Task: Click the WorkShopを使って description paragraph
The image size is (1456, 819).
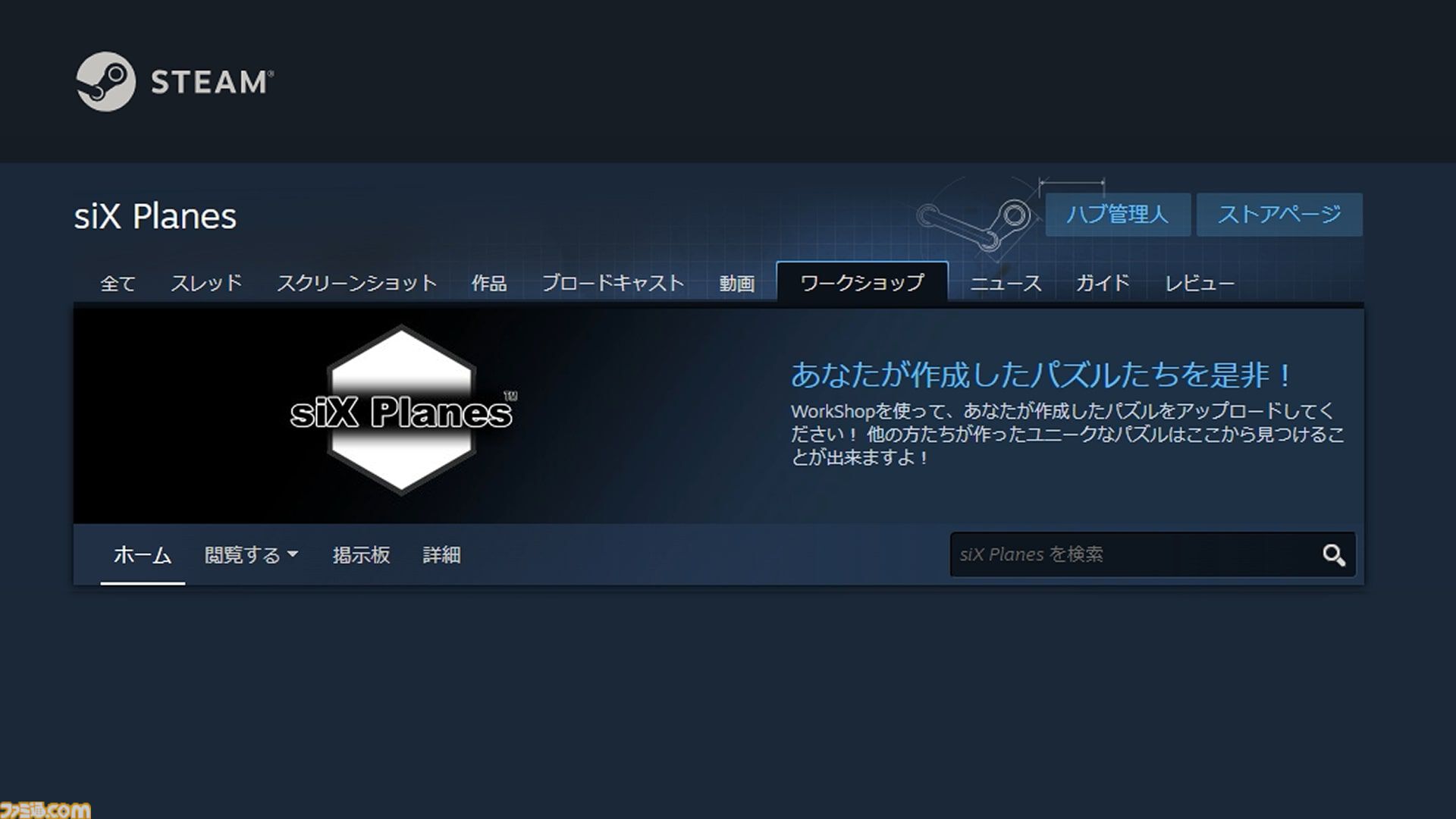Action: pyautogui.click(x=1068, y=435)
